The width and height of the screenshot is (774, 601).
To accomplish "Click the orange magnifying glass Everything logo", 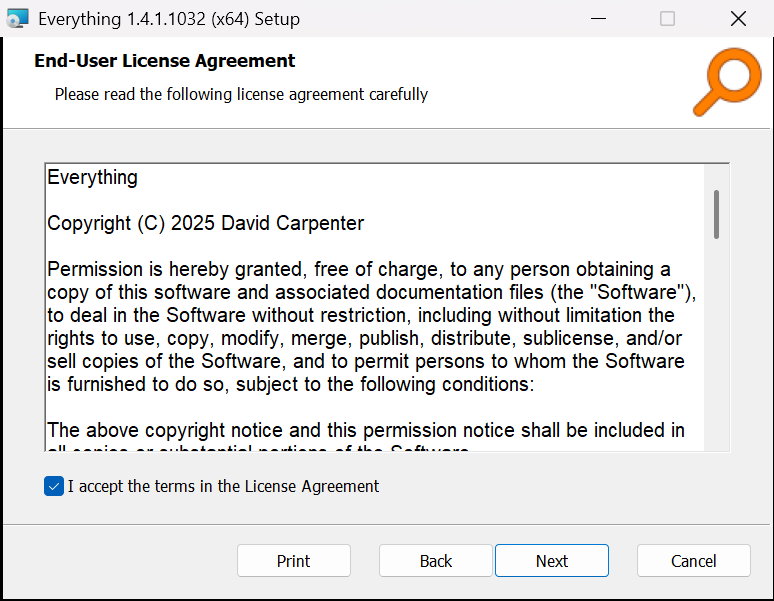I will (727, 81).
